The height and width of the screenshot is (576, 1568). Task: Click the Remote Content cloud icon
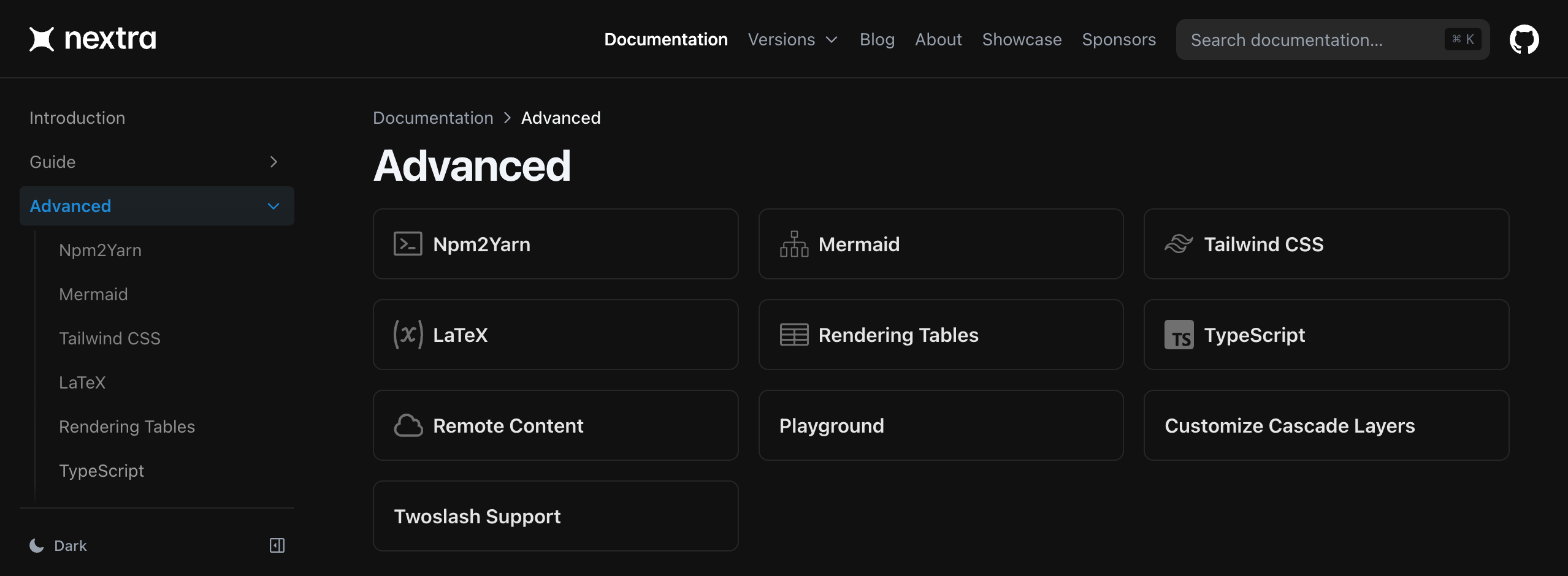click(x=408, y=425)
